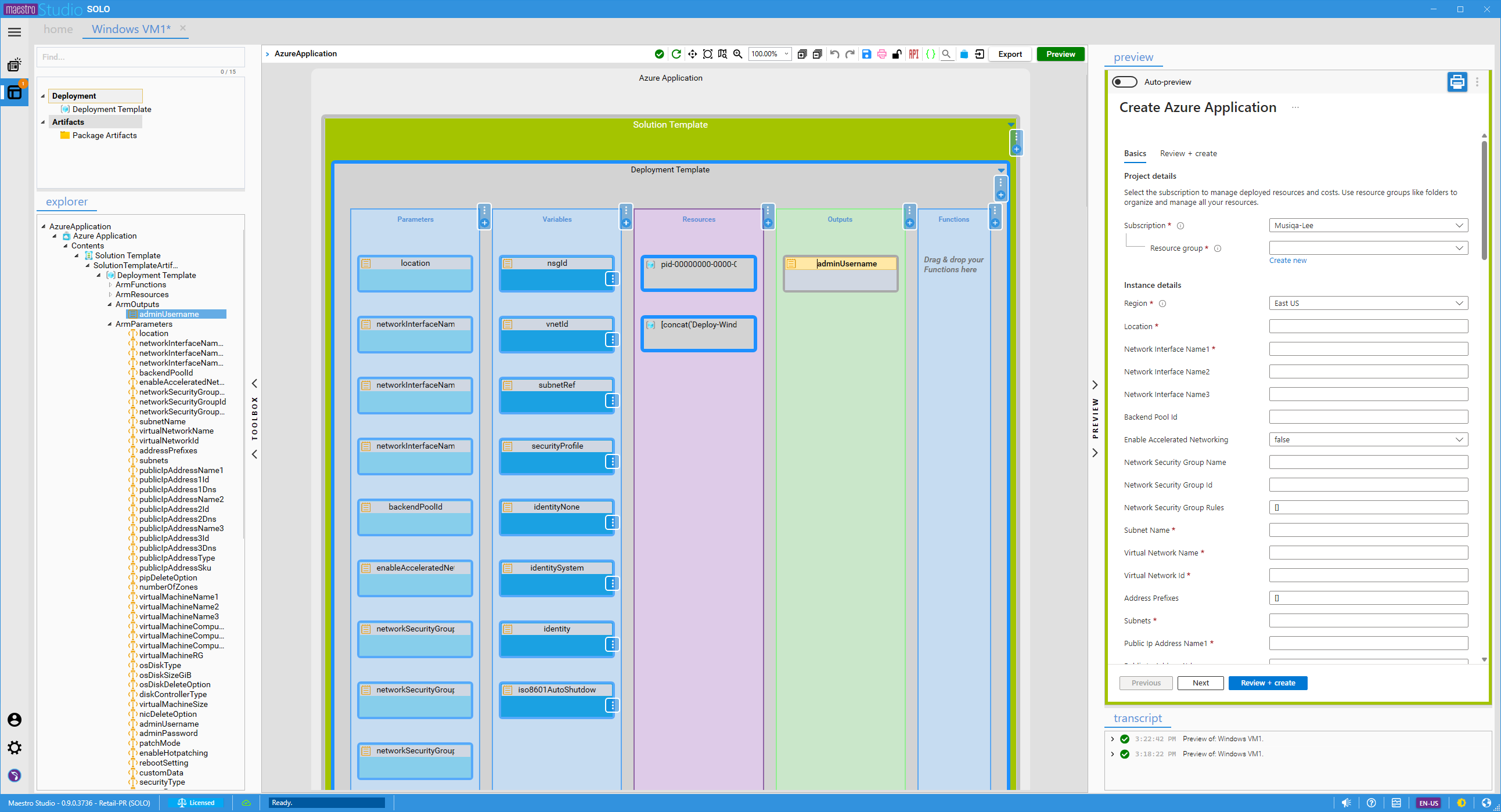Image resolution: width=1501 pixels, height=812 pixels.
Task: Open the Resource group dropdown
Action: point(1368,248)
